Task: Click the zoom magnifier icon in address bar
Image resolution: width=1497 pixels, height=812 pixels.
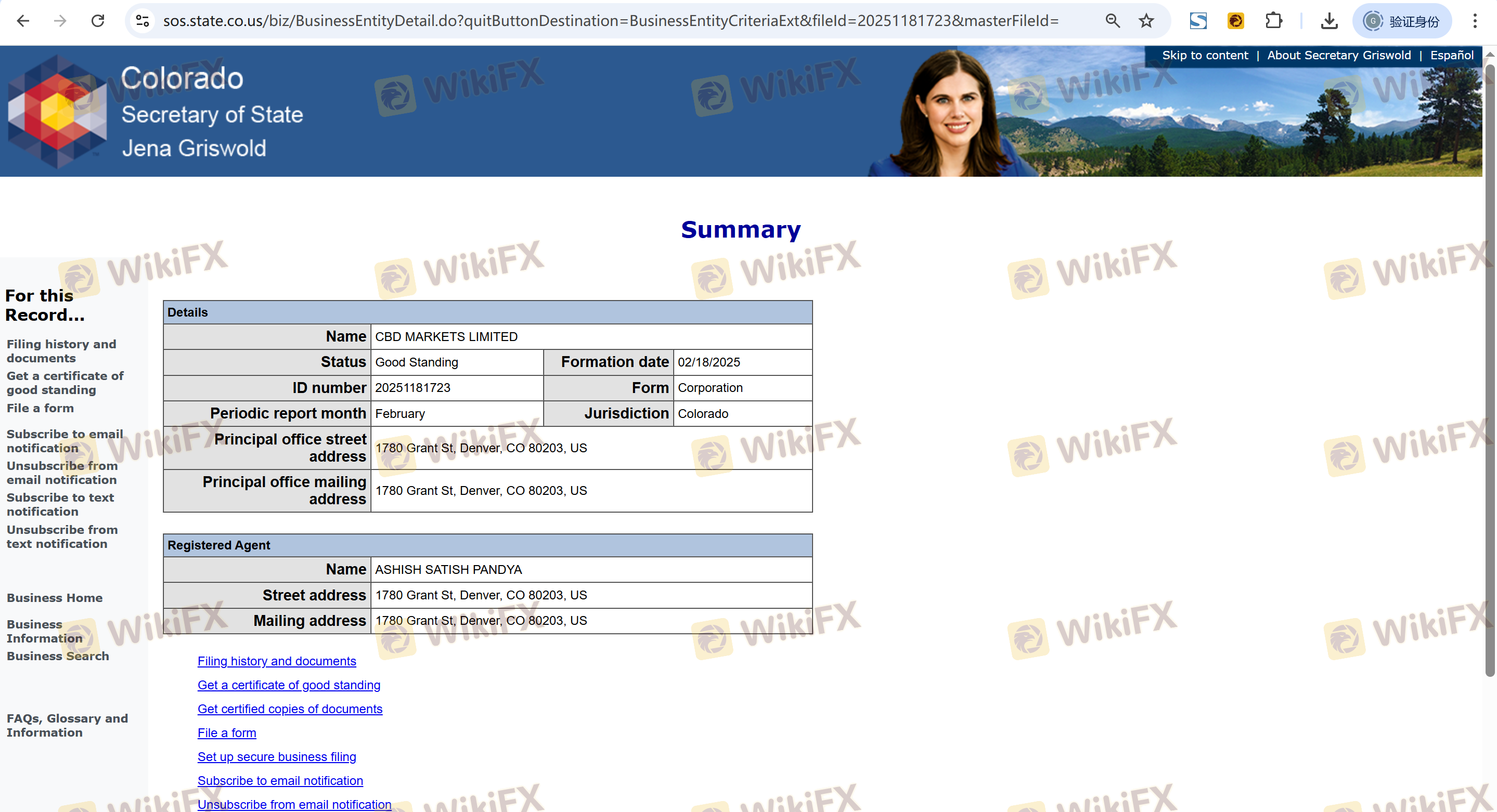Action: pyautogui.click(x=1112, y=21)
